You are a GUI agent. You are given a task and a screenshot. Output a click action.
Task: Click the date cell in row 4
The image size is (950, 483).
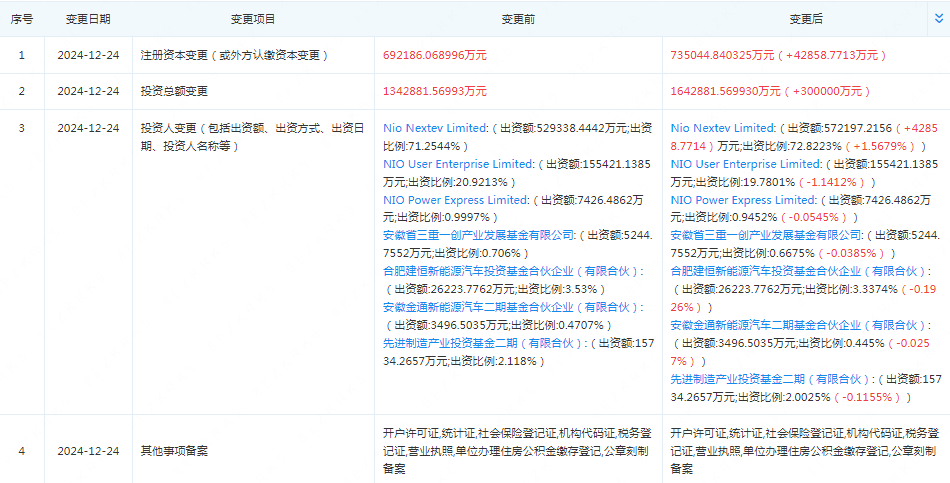pos(88,451)
